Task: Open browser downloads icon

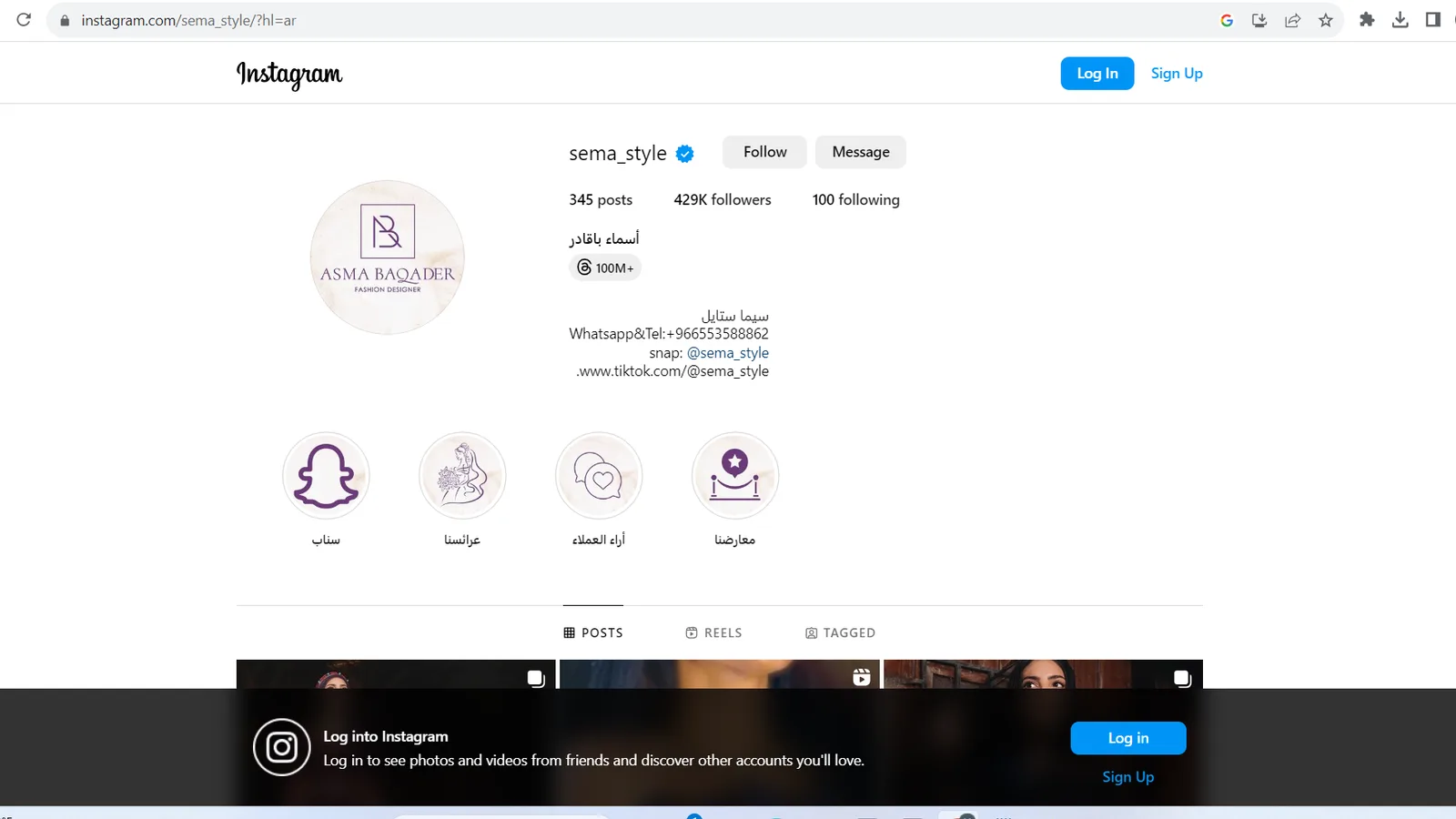Action: (x=1400, y=20)
